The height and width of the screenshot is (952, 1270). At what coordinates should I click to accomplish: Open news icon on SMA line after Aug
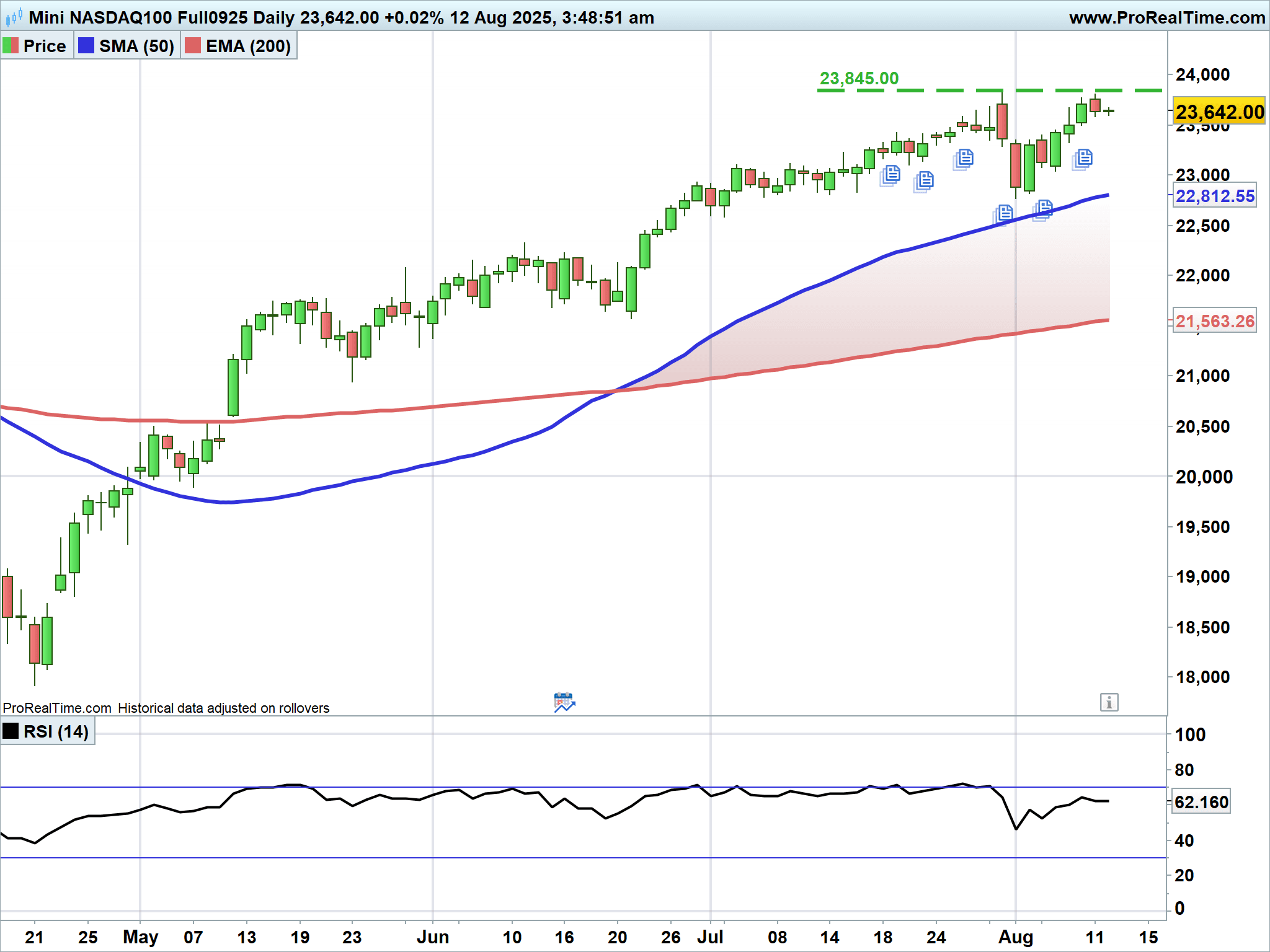[1042, 209]
